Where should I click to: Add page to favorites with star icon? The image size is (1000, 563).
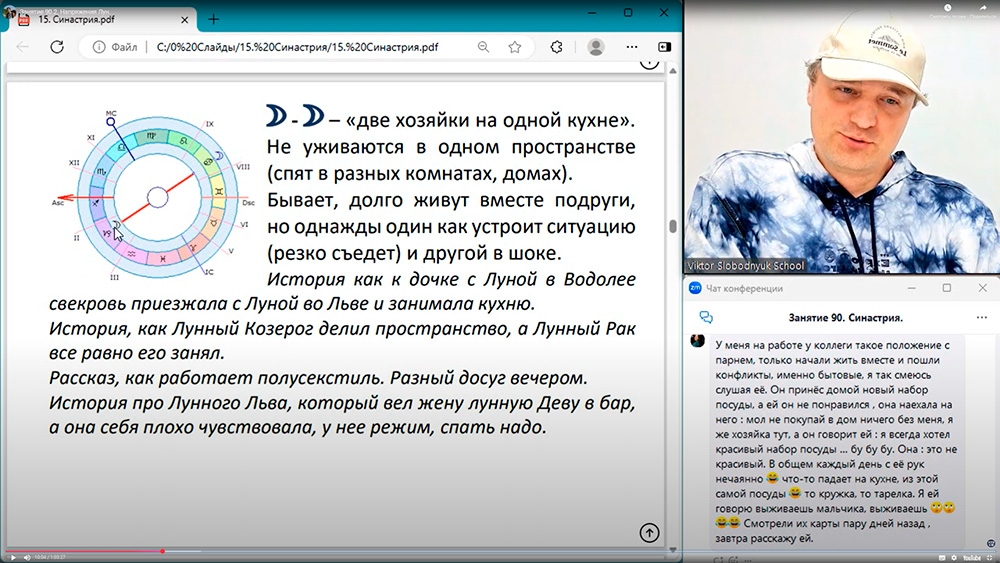(515, 47)
